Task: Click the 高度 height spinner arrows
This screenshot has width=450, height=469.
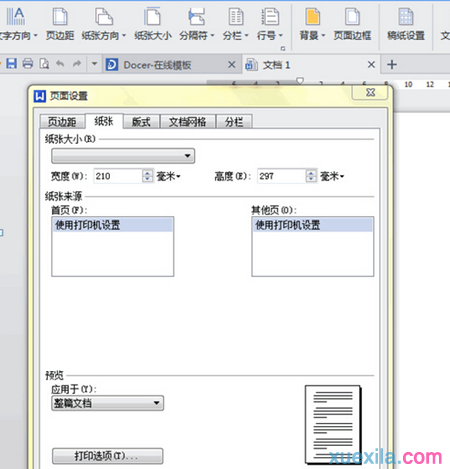Action: pyautogui.click(x=311, y=176)
